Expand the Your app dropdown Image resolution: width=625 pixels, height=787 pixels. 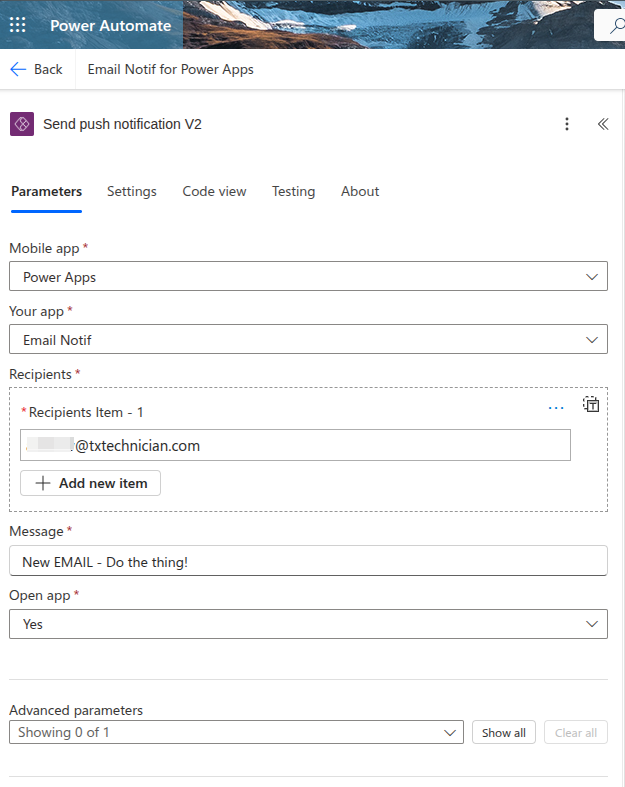pos(591,340)
